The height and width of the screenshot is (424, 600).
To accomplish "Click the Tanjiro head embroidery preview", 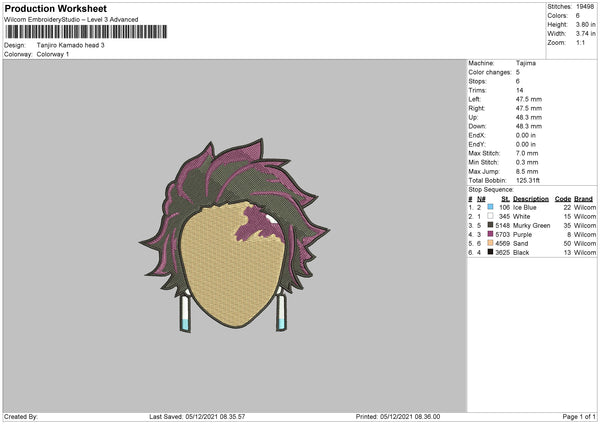I will tap(234, 235).
